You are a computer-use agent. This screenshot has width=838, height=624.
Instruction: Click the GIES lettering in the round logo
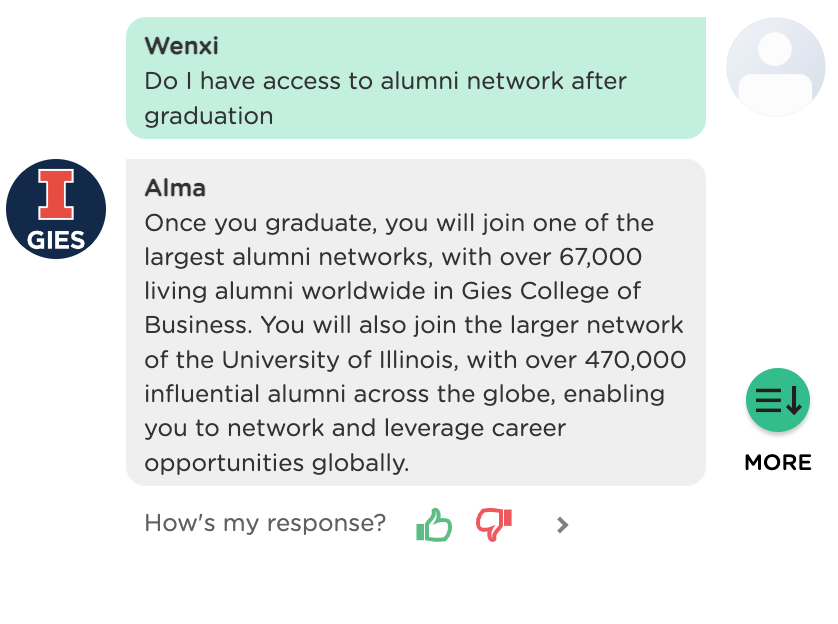point(56,240)
